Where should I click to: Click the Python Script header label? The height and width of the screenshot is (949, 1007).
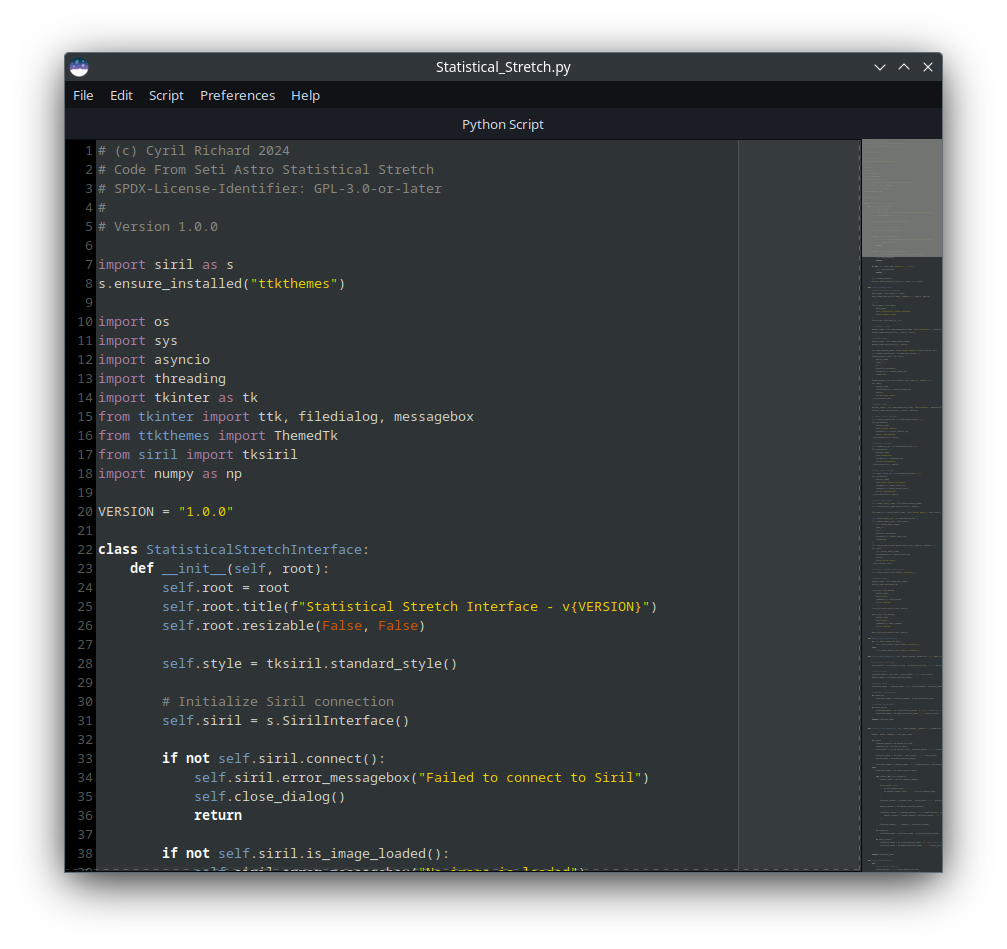click(503, 125)
